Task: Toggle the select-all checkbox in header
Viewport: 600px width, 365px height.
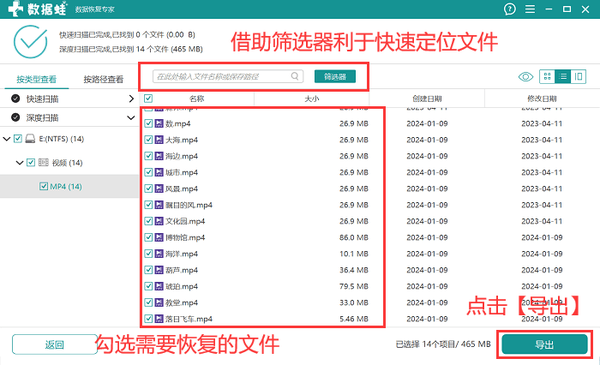Action: [148, 99]
